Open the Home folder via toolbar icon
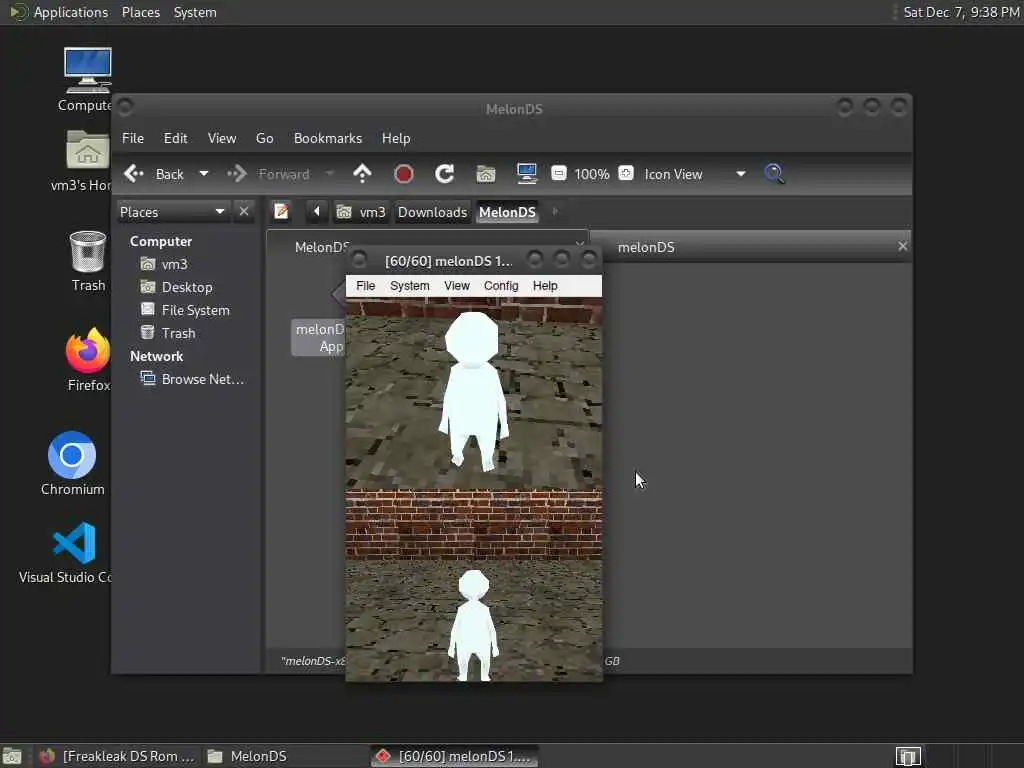1024x768 pixels. [486, 174]
